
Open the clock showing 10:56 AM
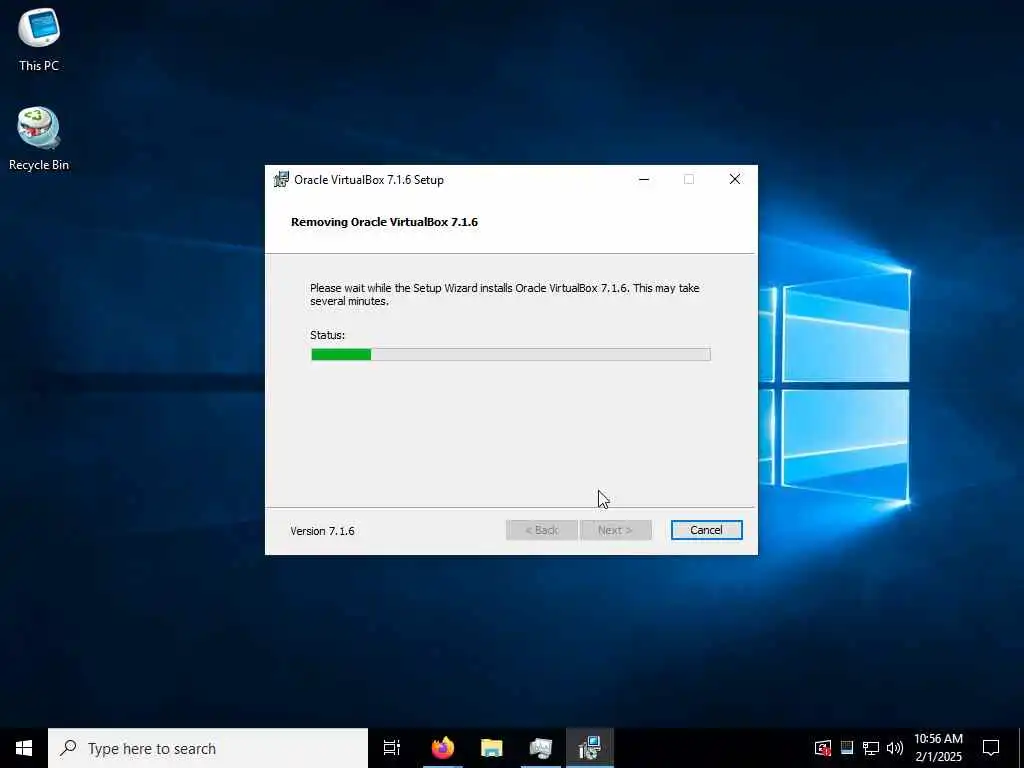click(x=938, y=748)
